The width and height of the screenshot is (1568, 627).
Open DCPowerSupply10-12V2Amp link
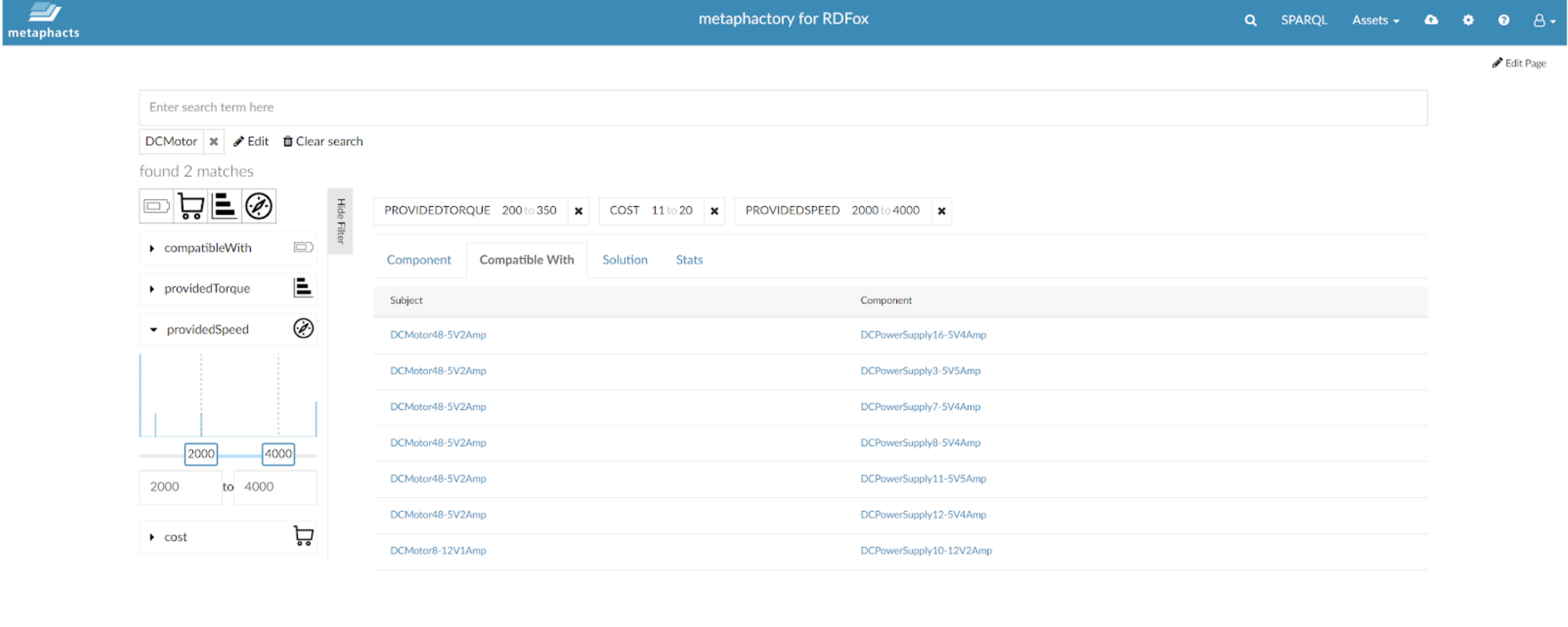(x=926, y=552)
